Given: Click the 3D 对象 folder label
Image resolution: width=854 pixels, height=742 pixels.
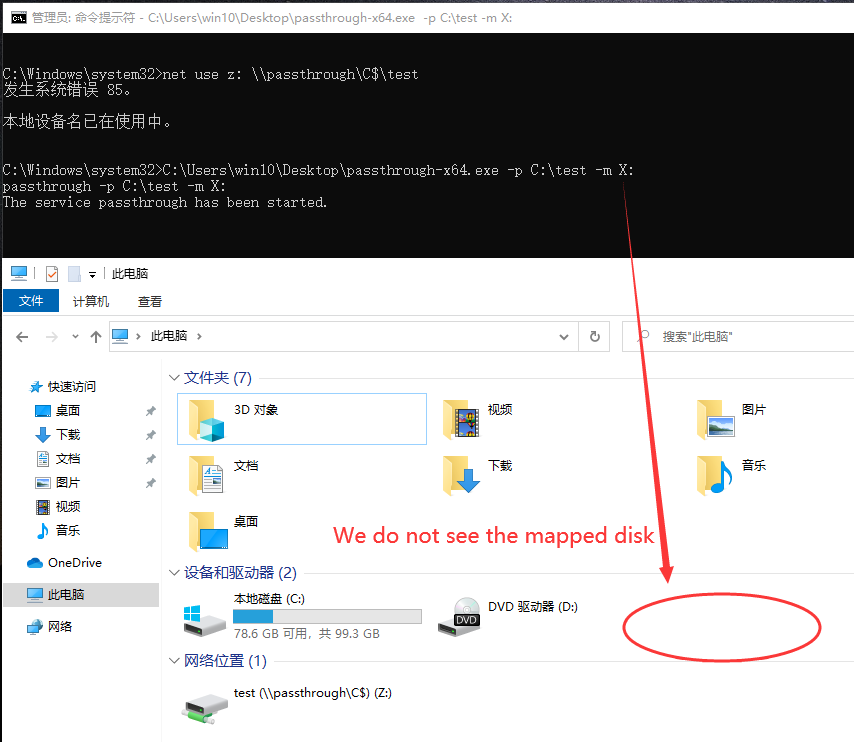Looking at the screenshot, I should 256,410.
